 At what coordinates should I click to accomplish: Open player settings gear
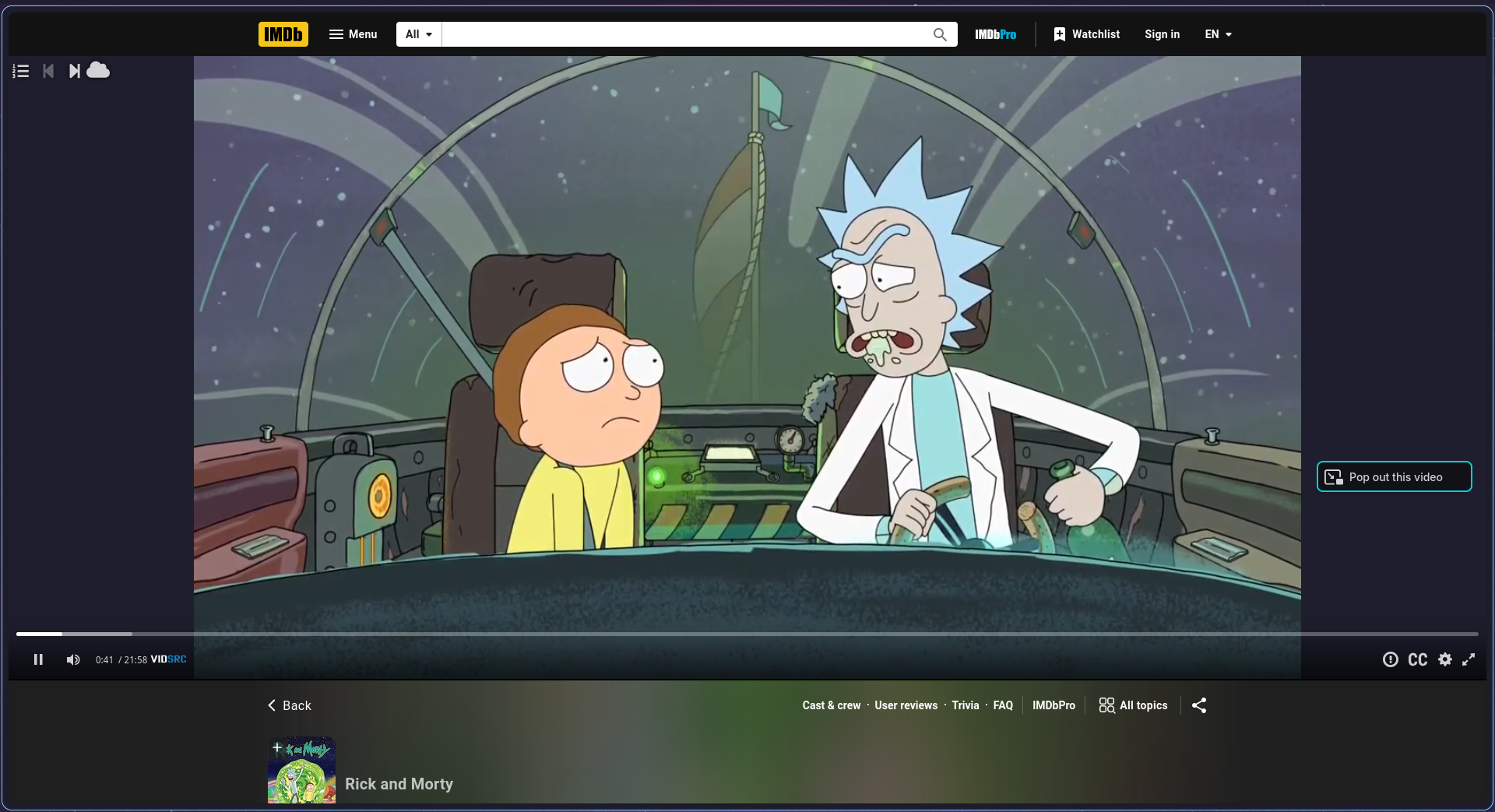[1445, 659]
